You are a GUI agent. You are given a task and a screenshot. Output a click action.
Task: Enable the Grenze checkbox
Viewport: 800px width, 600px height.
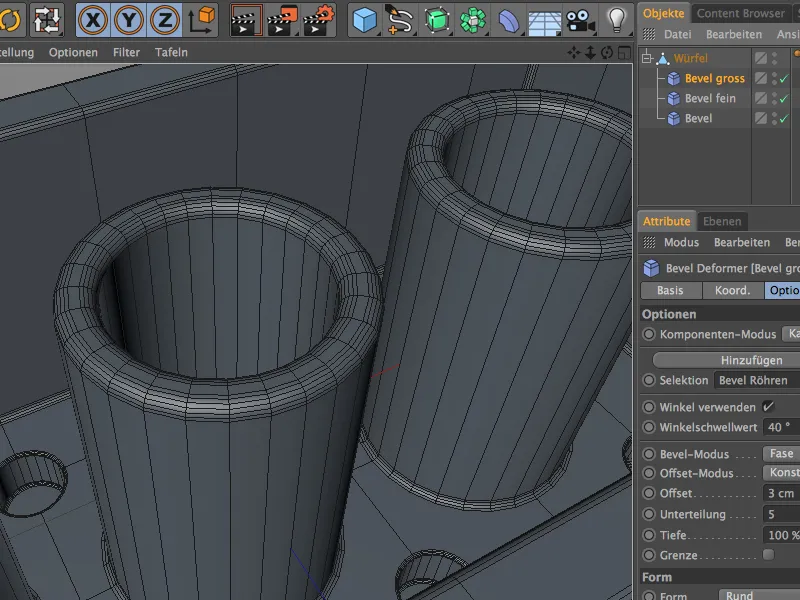coord(768,555)
